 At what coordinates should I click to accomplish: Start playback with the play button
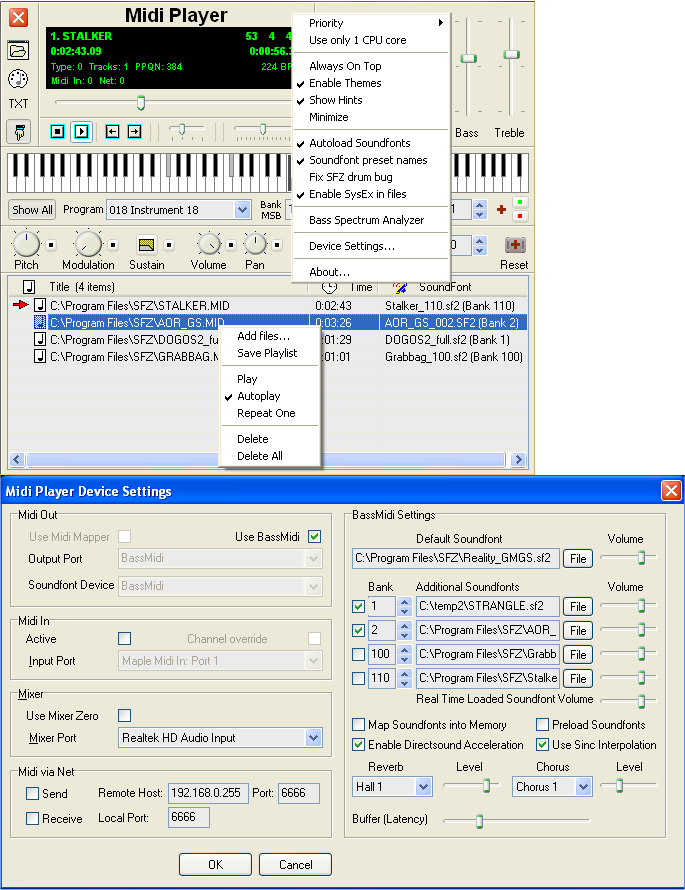(x=82, y=132)
